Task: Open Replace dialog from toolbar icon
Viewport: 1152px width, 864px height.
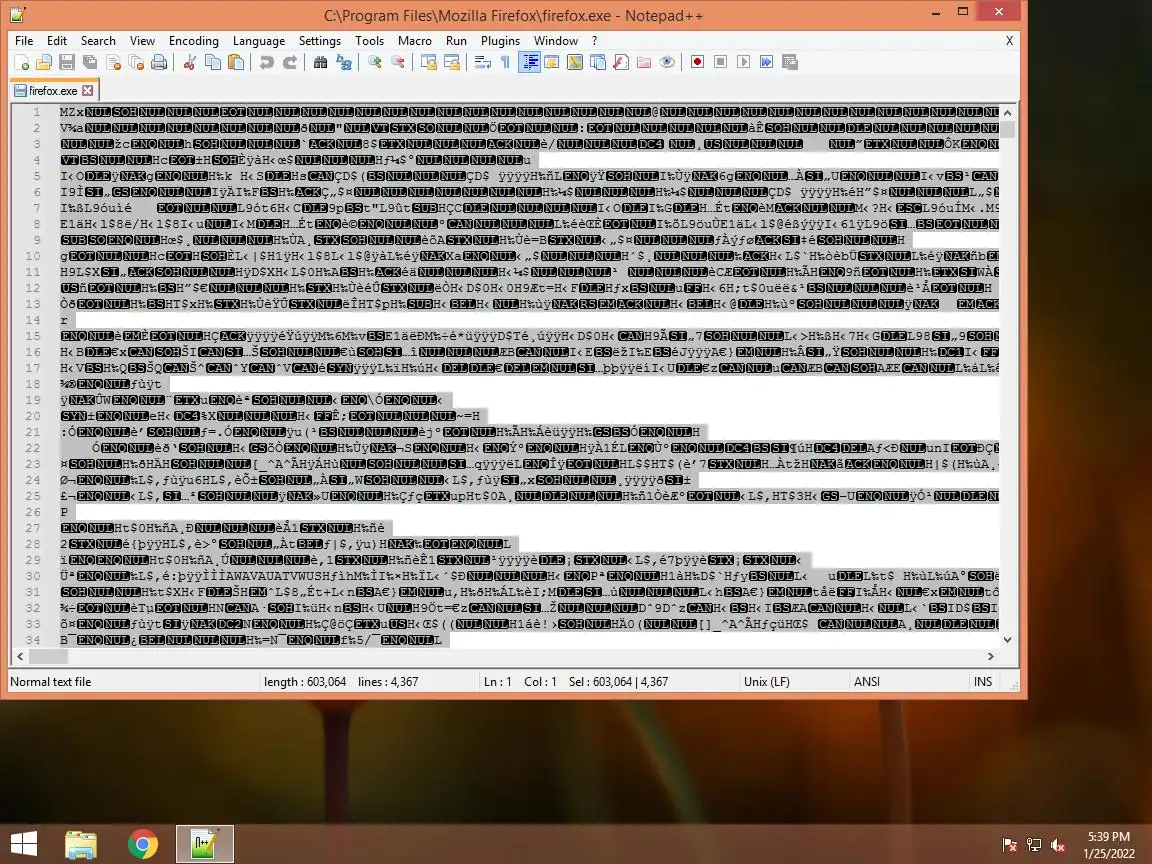Action: 343,62
